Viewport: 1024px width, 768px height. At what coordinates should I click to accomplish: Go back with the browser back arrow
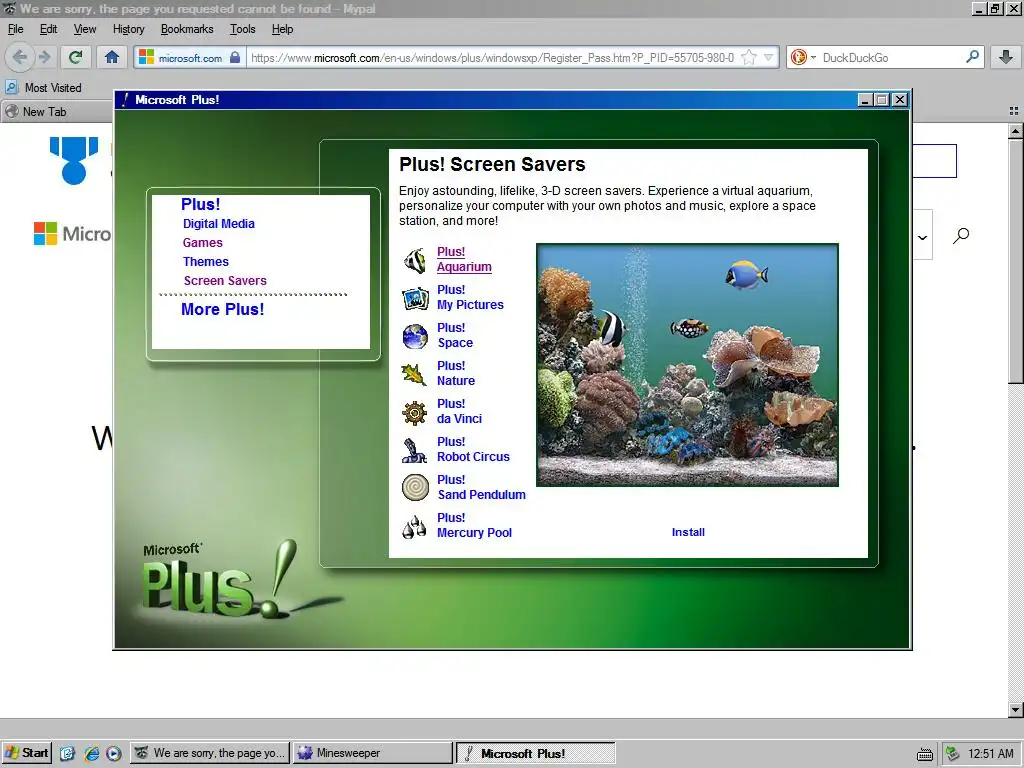(20, 57)
